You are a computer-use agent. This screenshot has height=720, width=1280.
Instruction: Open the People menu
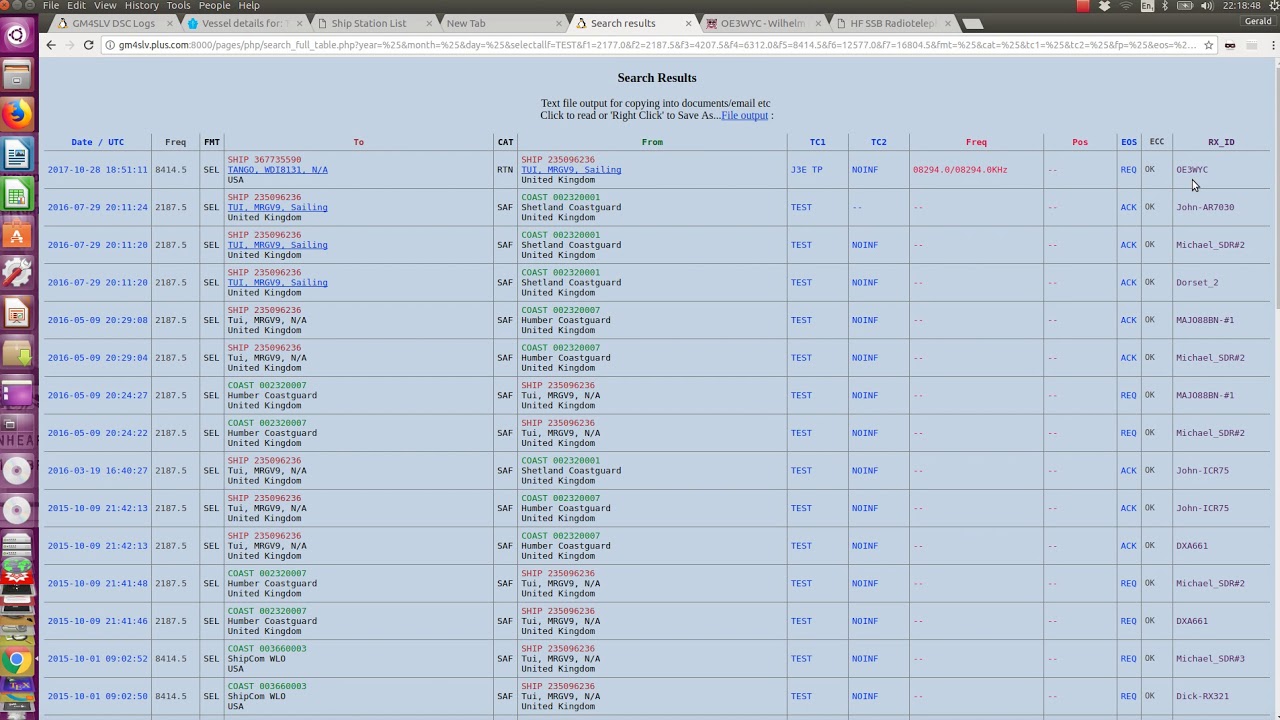click(214, 6)
